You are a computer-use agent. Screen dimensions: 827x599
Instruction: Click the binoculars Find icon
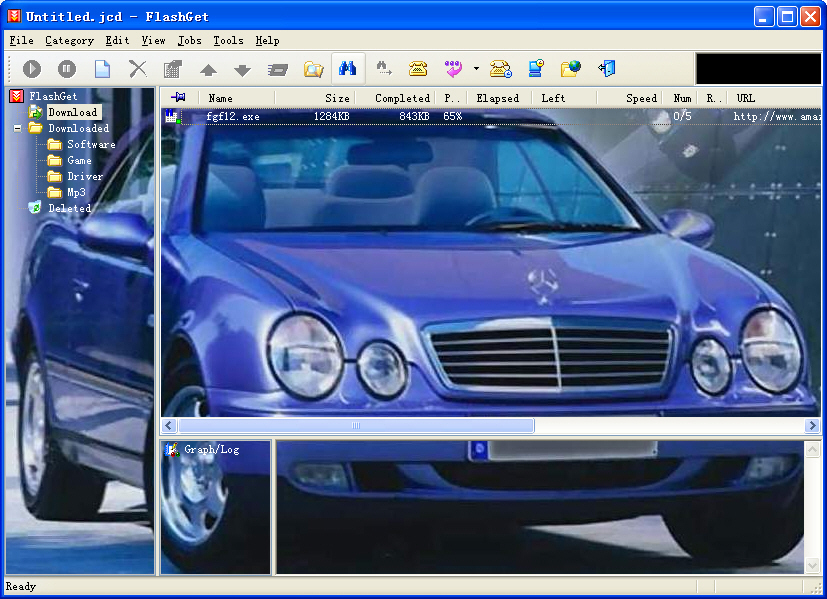[x=348, y=69]
